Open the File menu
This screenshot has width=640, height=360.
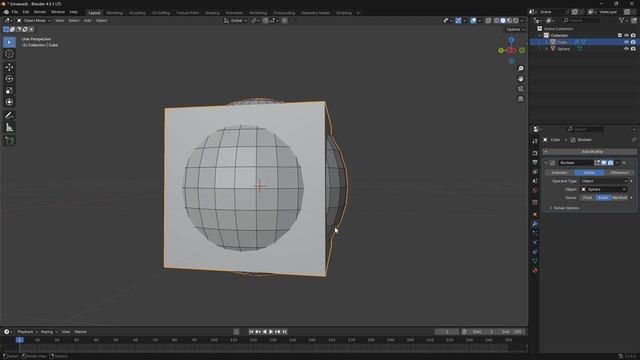(x=15, y=12)
